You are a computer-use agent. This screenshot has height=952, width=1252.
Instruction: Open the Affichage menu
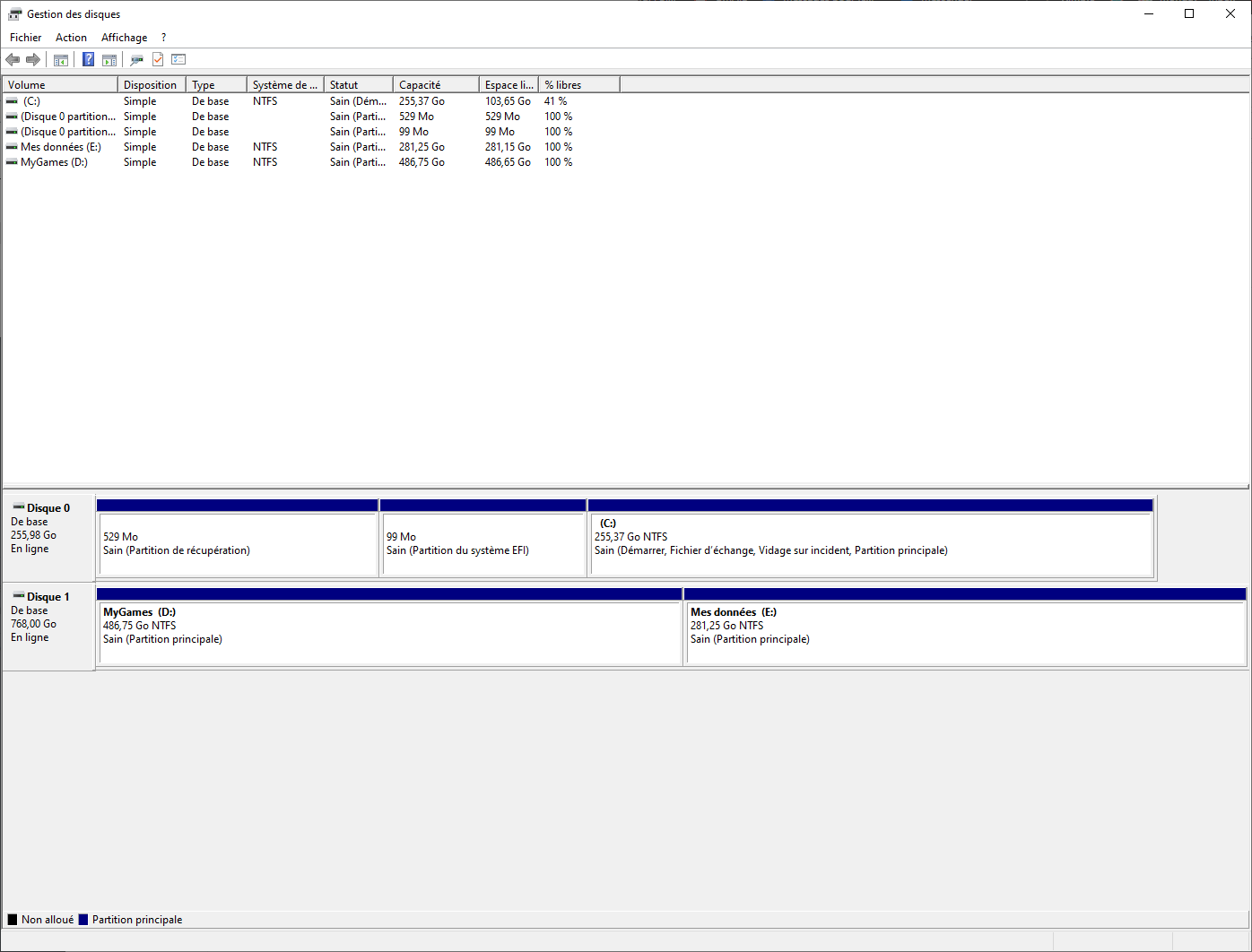click(x=124, y=38)
